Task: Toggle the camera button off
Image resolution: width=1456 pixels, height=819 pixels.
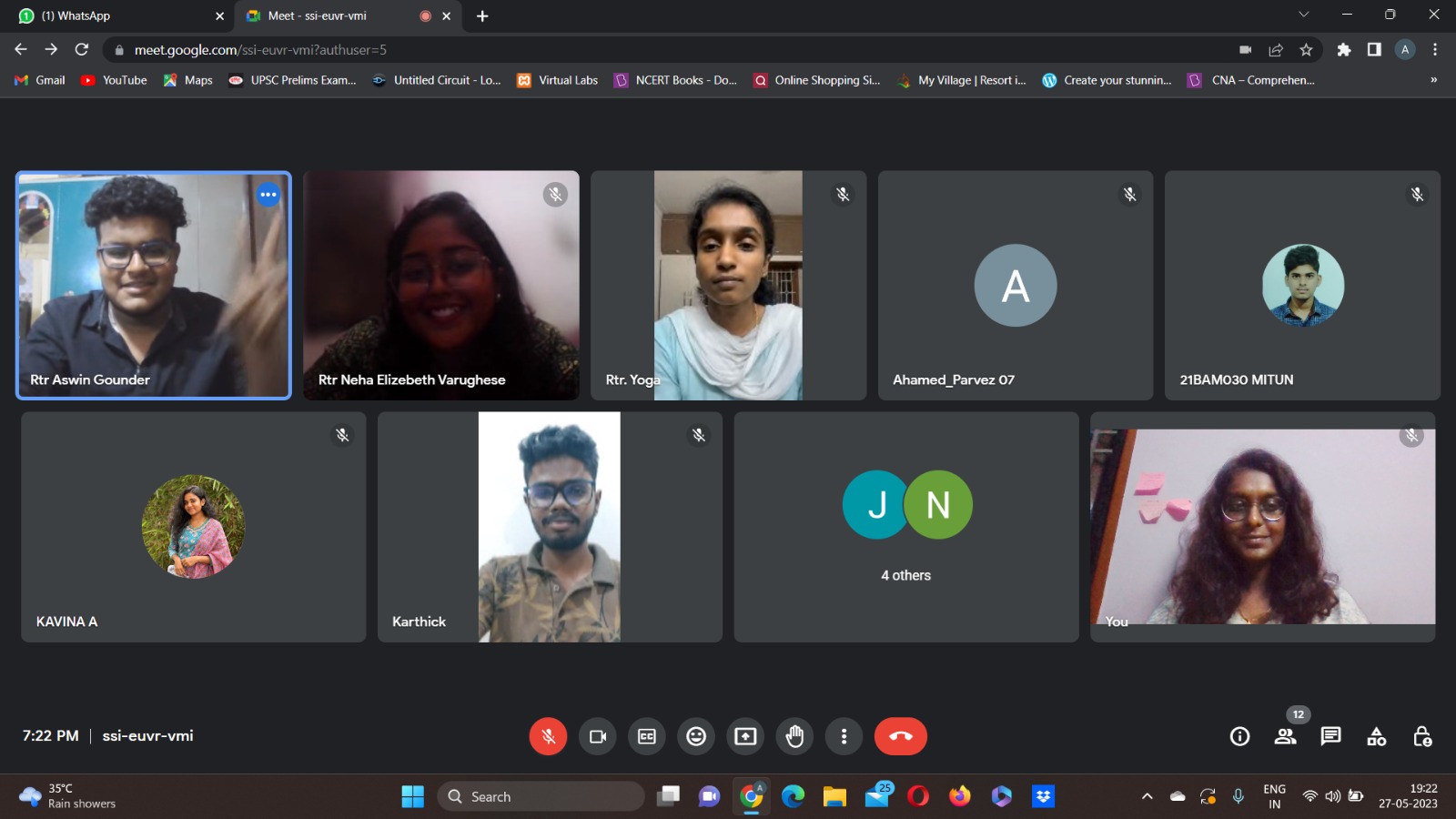Action: pos(597,736)
